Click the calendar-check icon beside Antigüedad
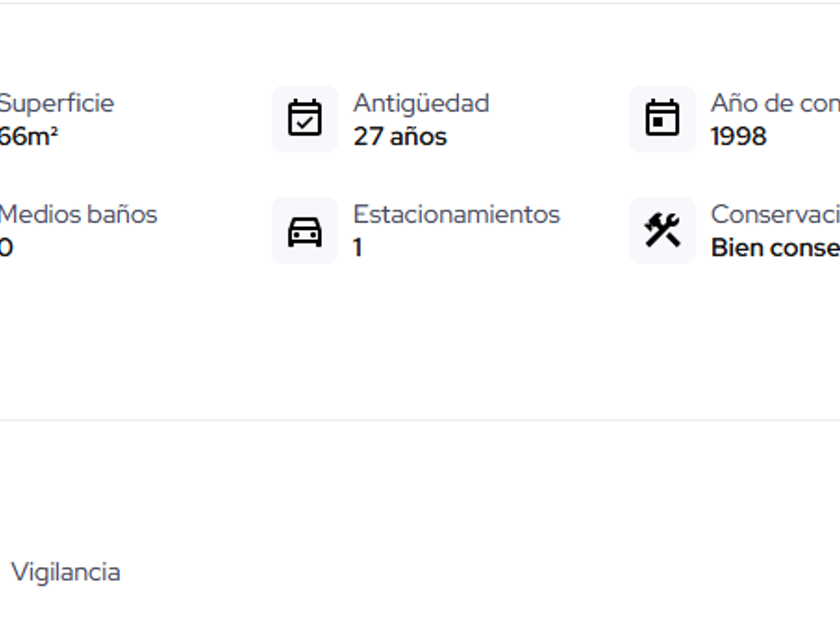The image size is (840, 630). [305, 118]
